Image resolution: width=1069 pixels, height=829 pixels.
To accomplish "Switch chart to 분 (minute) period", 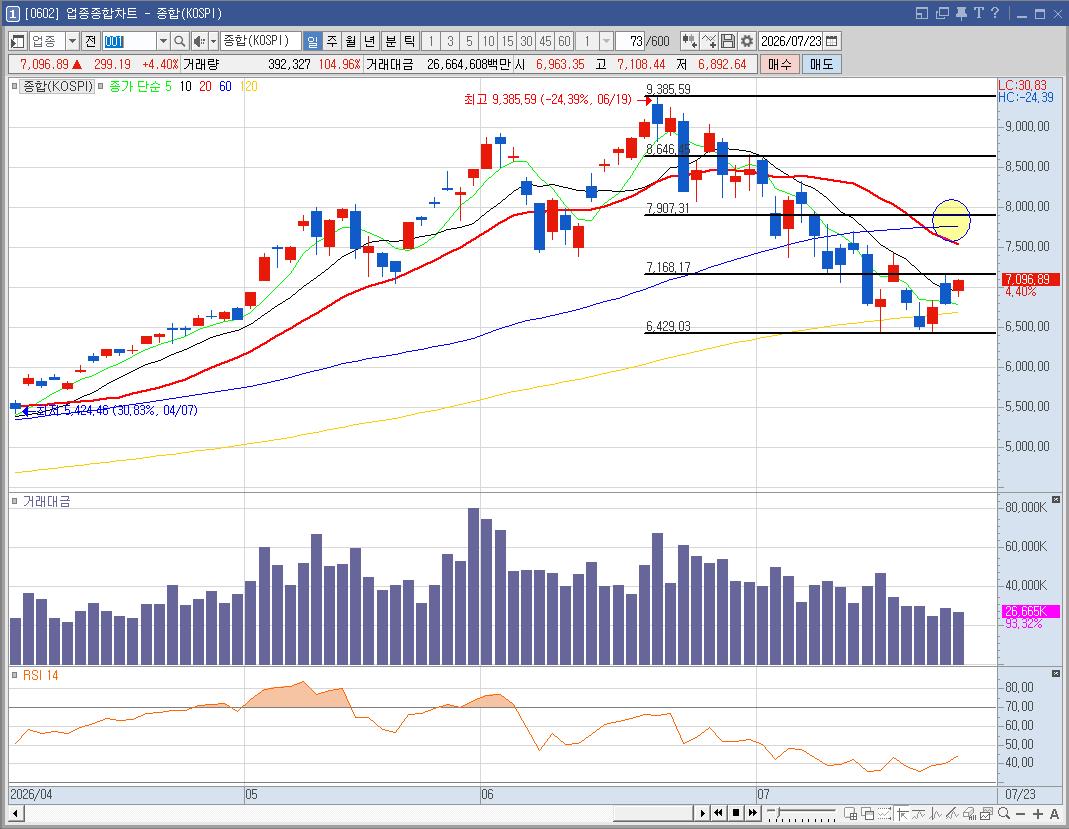I will [391, 41].
